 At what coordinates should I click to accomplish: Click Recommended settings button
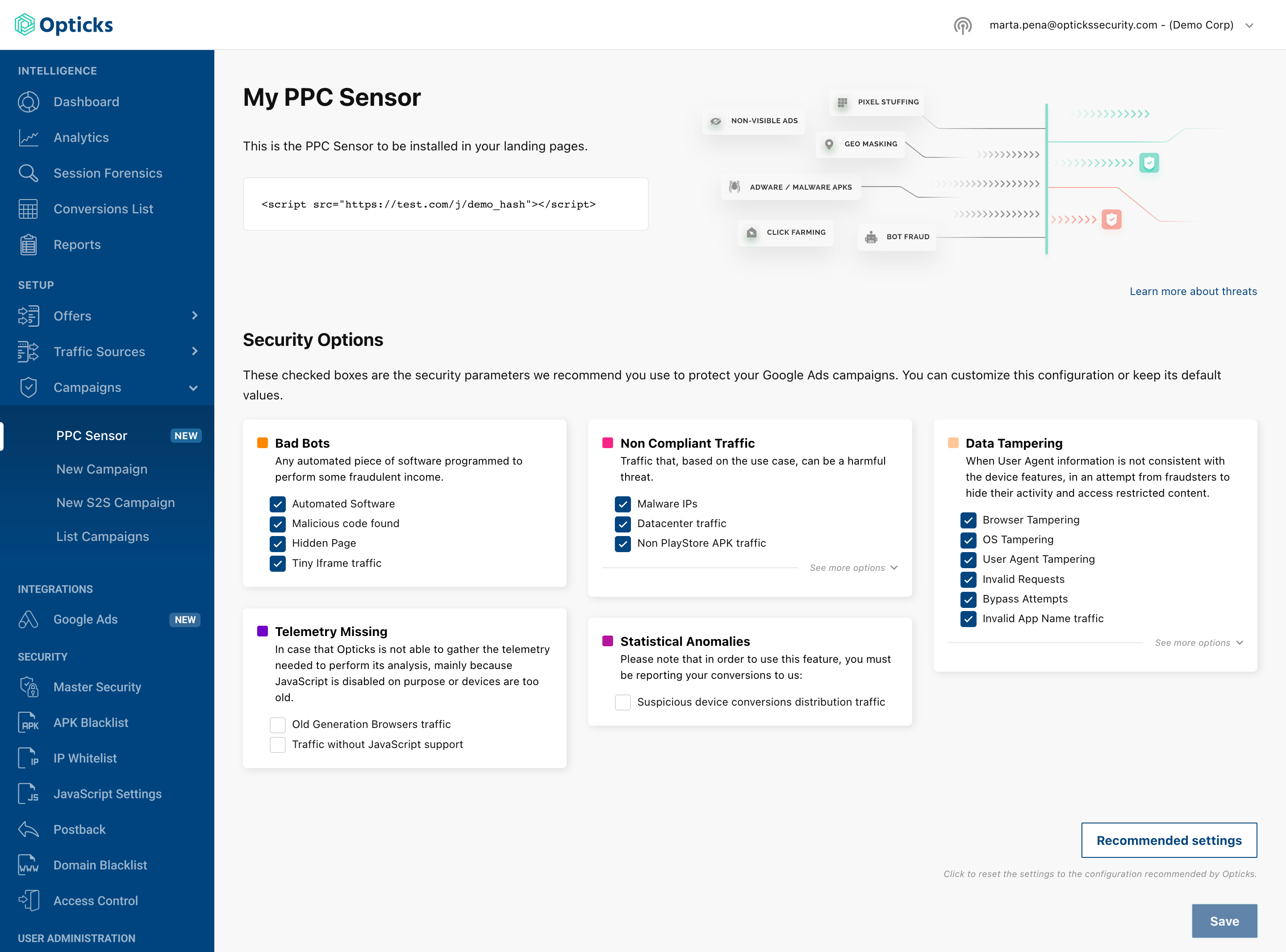coord(1168,840)
